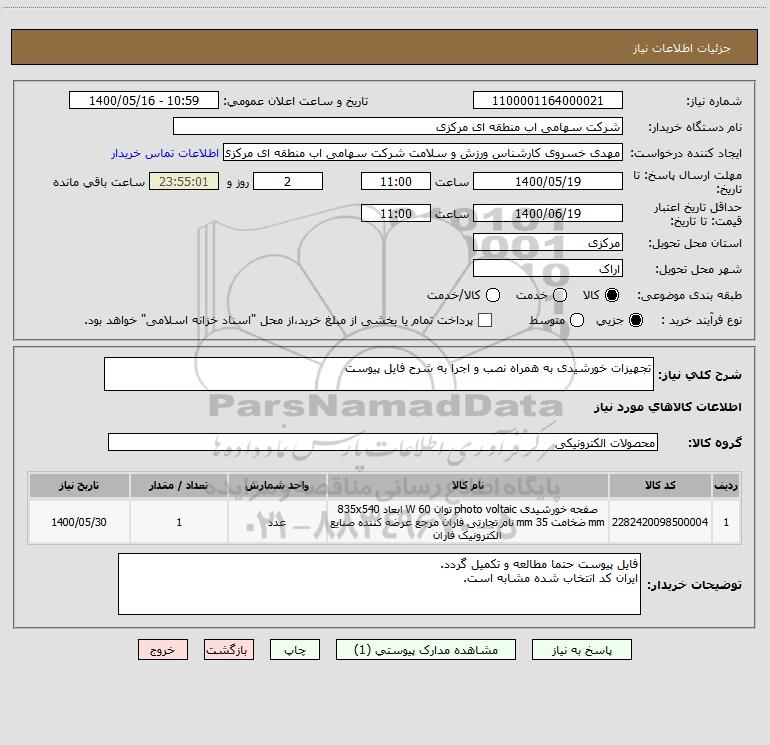Image resolution: width=770 pixels, height=745 pixels.
Task: Click the need date cell 1400/05/30
Action: tap(79, 522)
